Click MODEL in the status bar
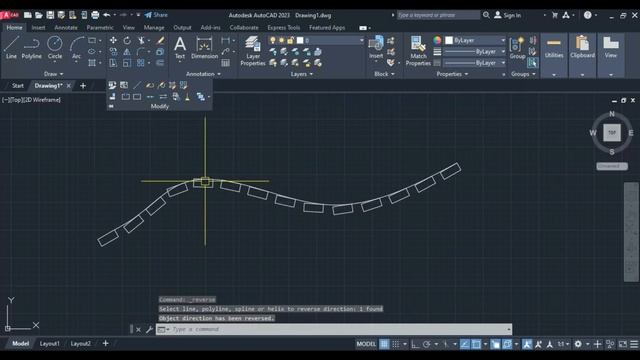The width and height of the screenshot is (640, 360). click(x=366, y=344)
